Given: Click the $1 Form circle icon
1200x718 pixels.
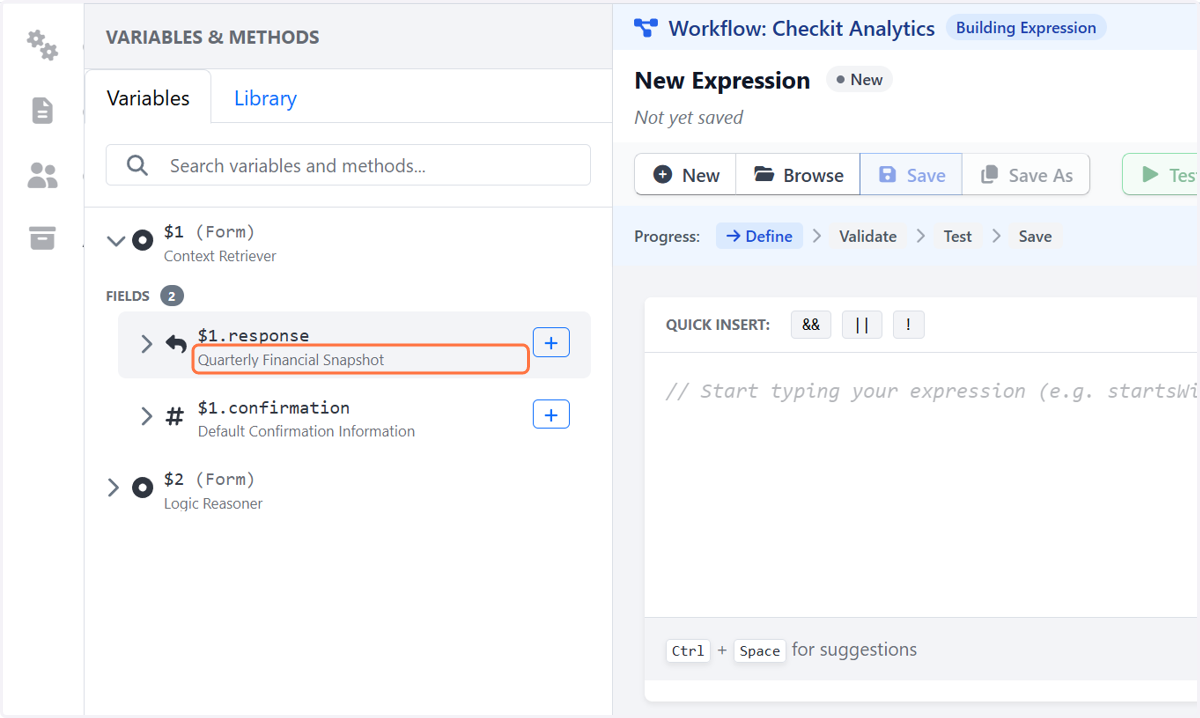Looking at the screenshot, I should (x=143, y=240).
